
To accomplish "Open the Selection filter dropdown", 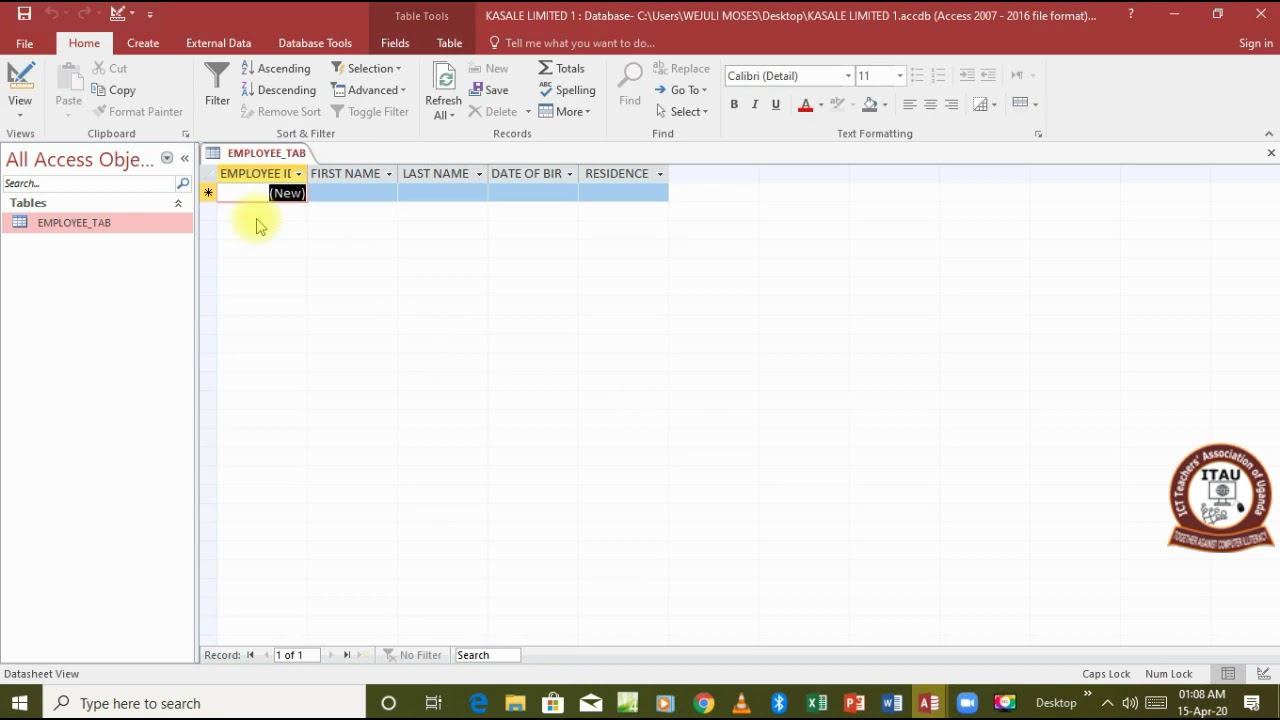I will pos(367,68).
